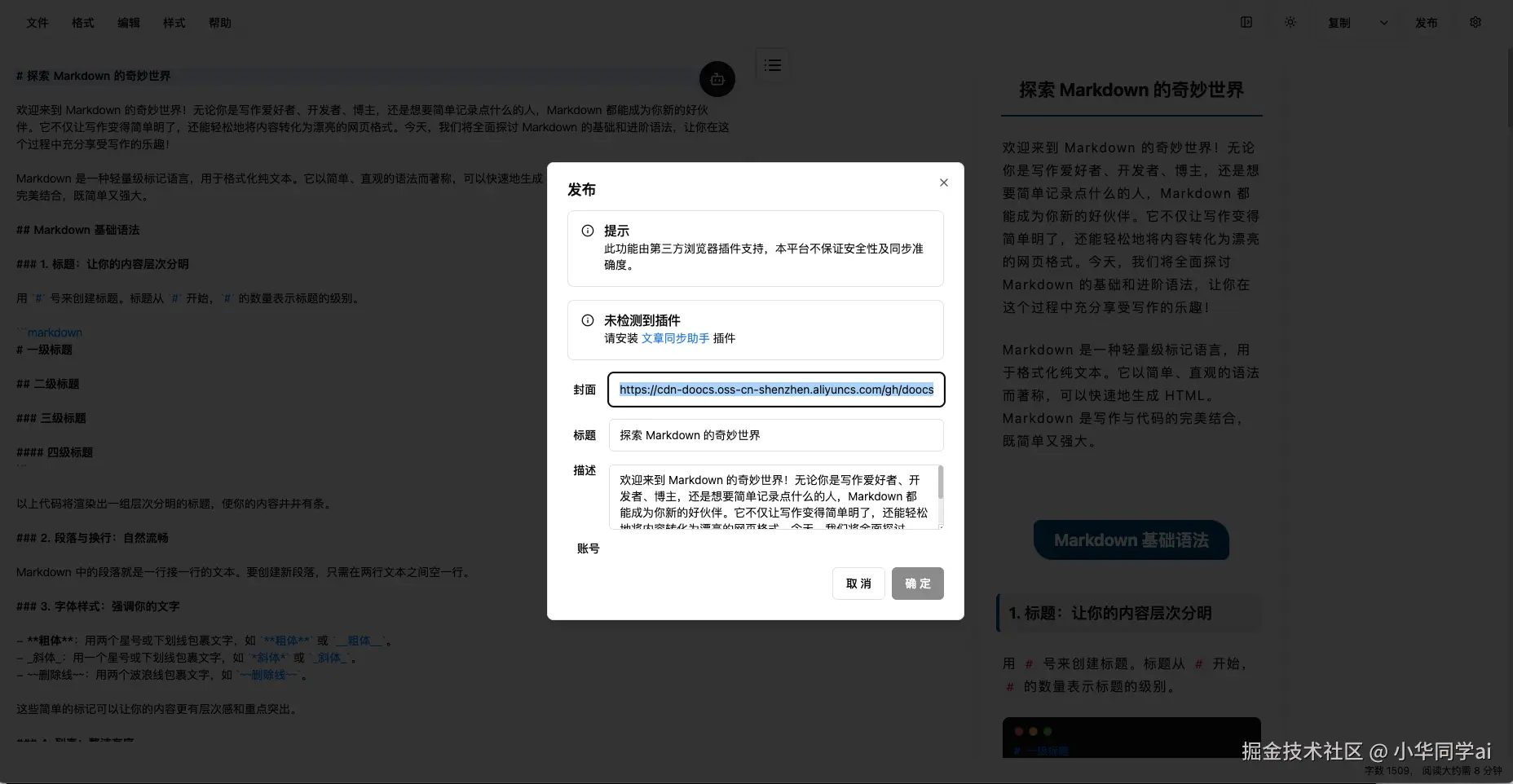This screenshot has width=1513, height=784.
Task: Click the 取消 button
Action: [x=858, y=584]
